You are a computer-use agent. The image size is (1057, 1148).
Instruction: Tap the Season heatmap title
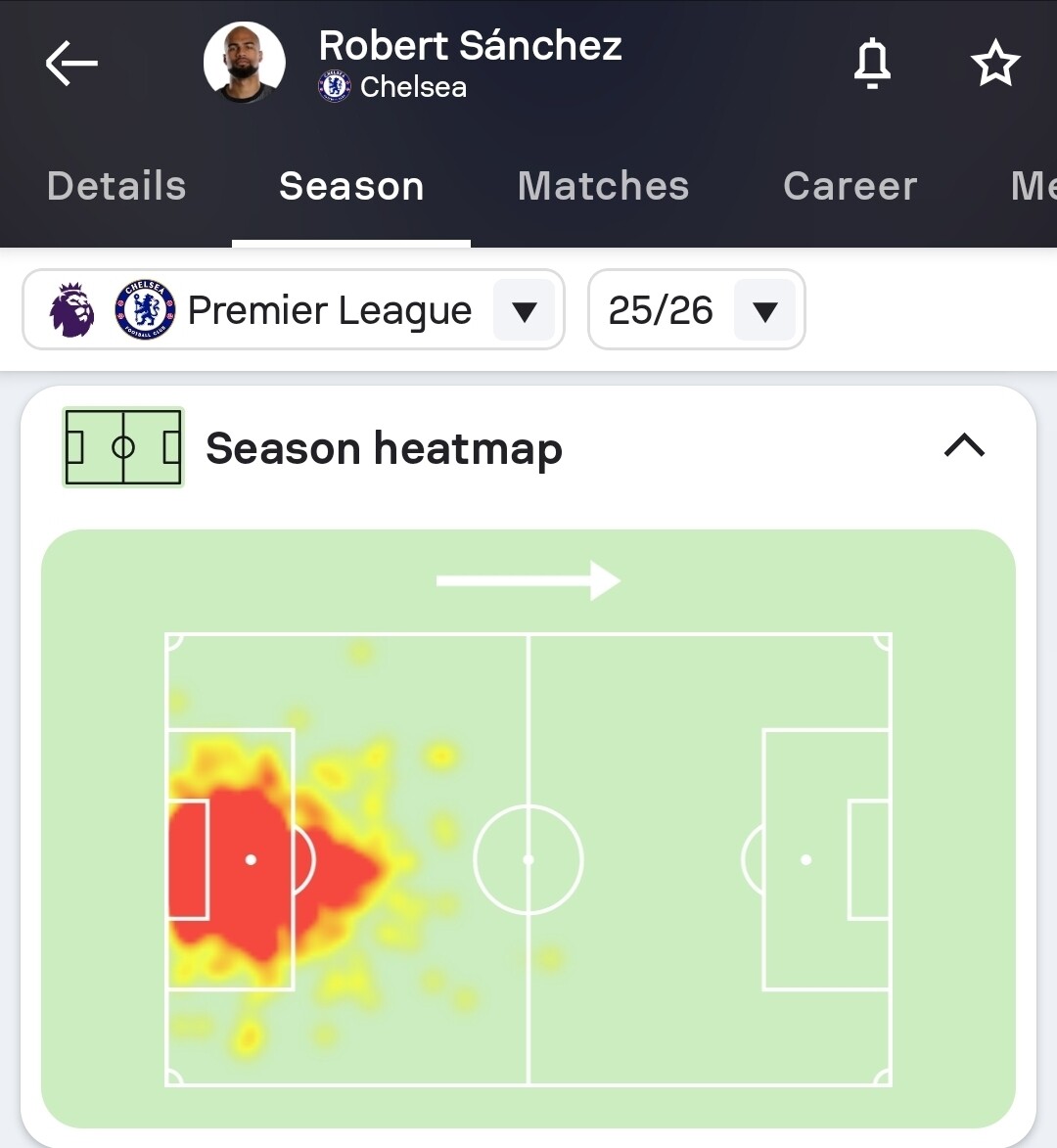click(384, 449)
